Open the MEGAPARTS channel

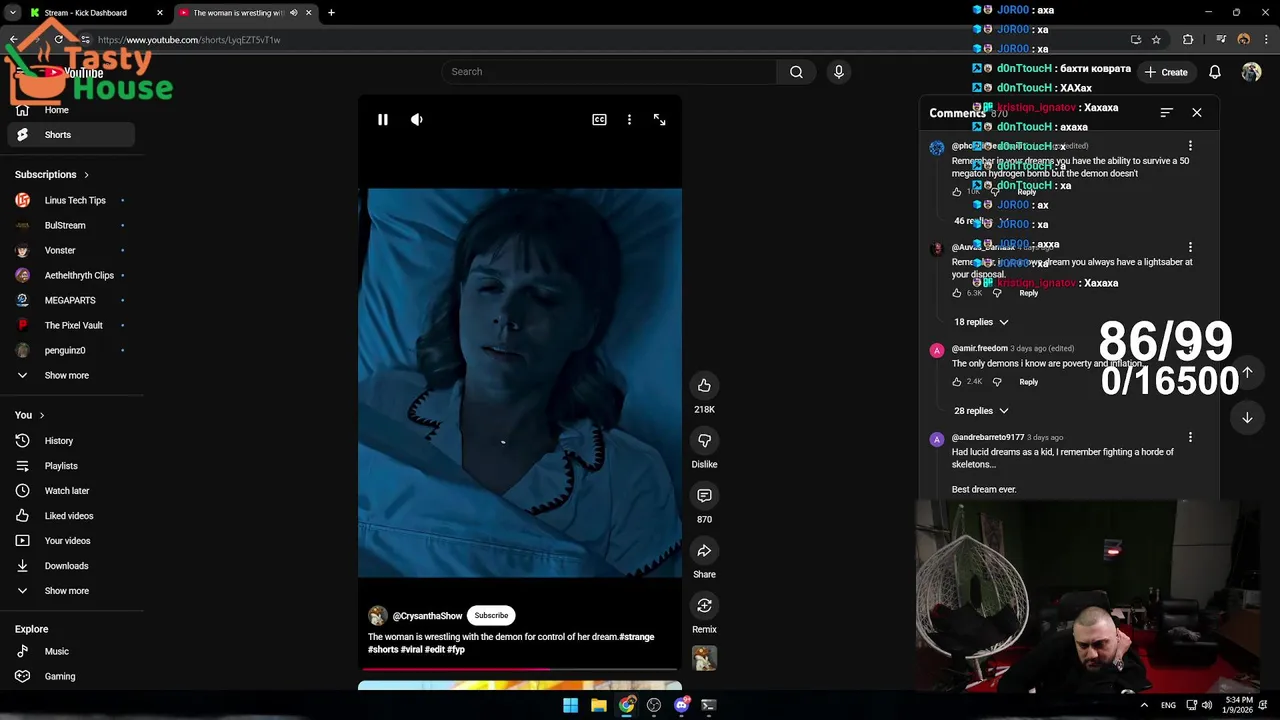click(72, 300)
